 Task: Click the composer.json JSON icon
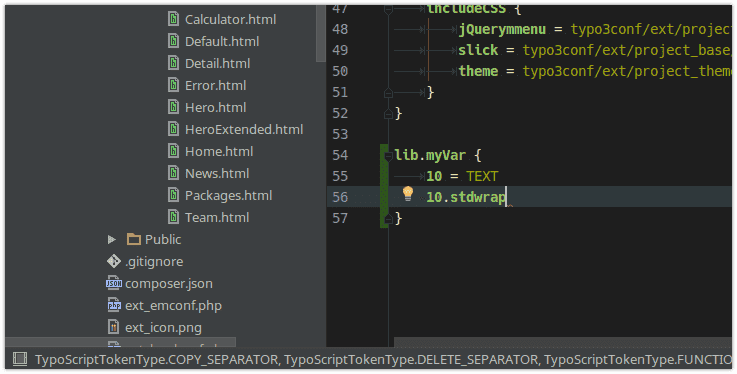point(114,283)
